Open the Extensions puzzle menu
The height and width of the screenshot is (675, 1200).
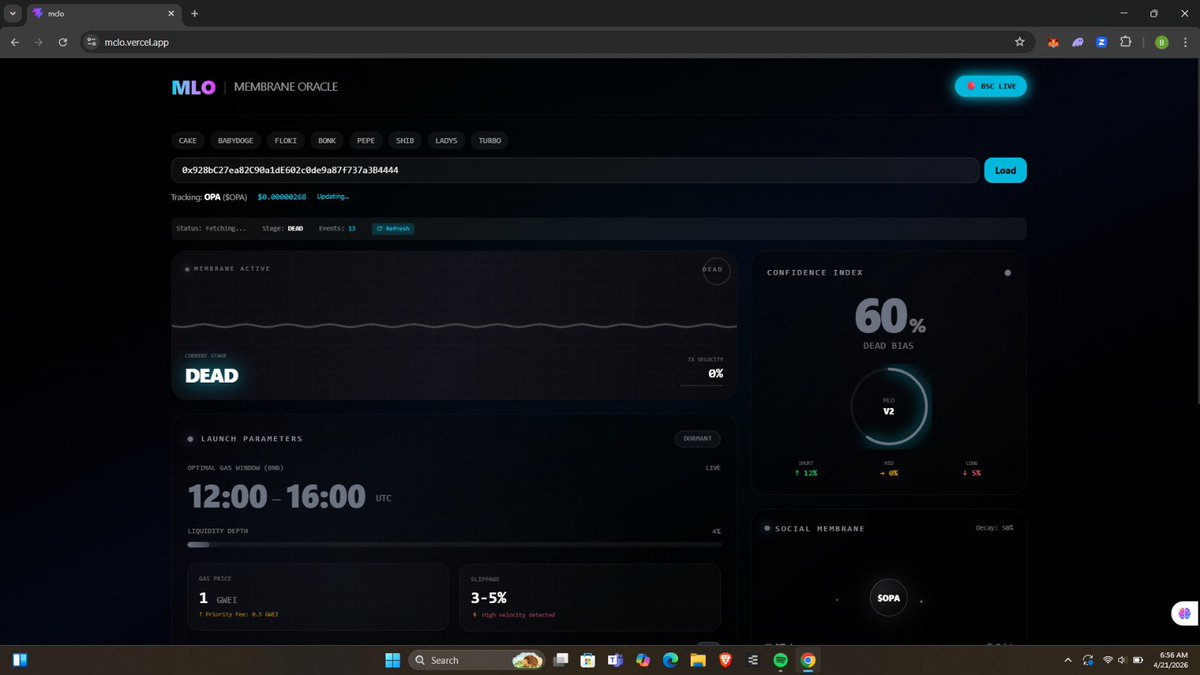[1126, 42]
